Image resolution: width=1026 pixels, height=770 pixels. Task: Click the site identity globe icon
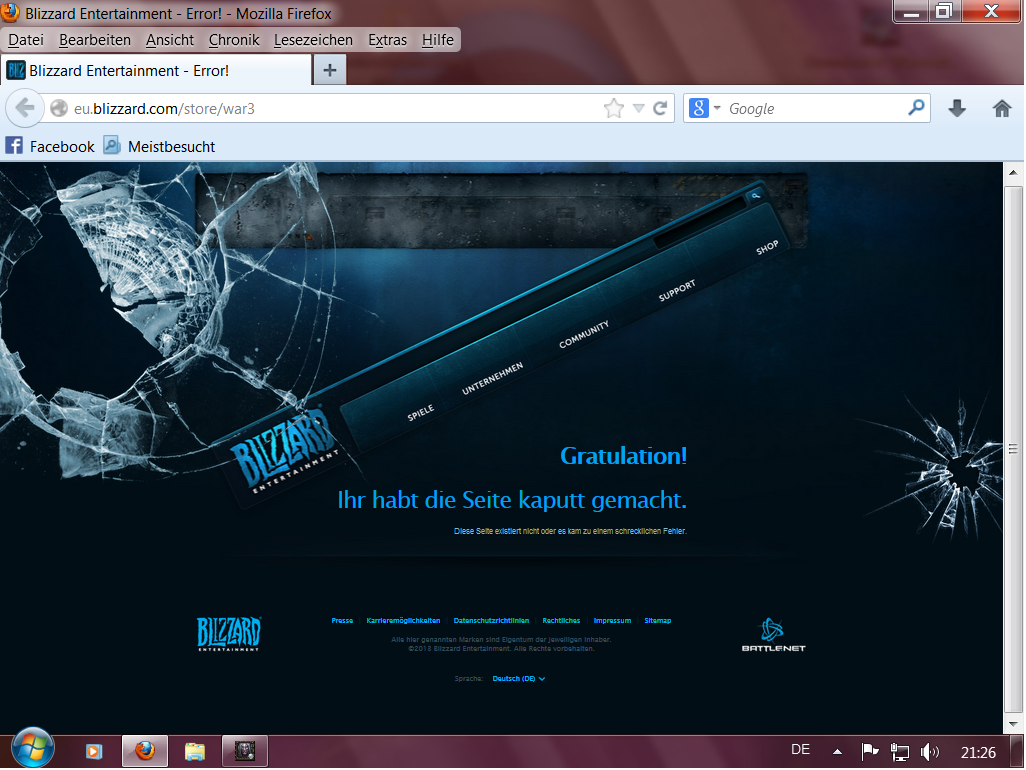point(59,108)
